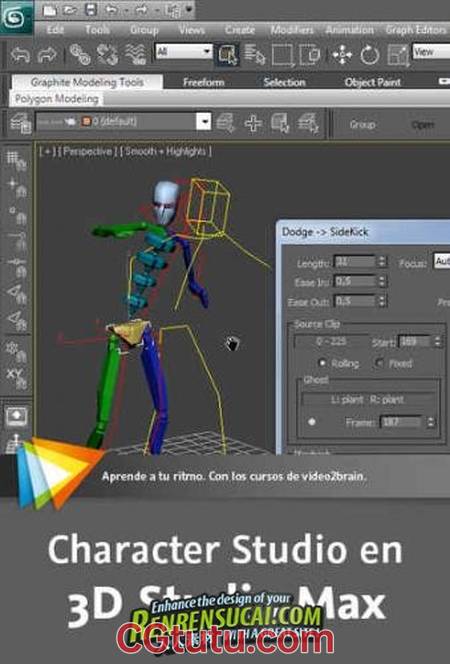Click Set Current Layer to Selection's Layer icon

tap(309, 123)
